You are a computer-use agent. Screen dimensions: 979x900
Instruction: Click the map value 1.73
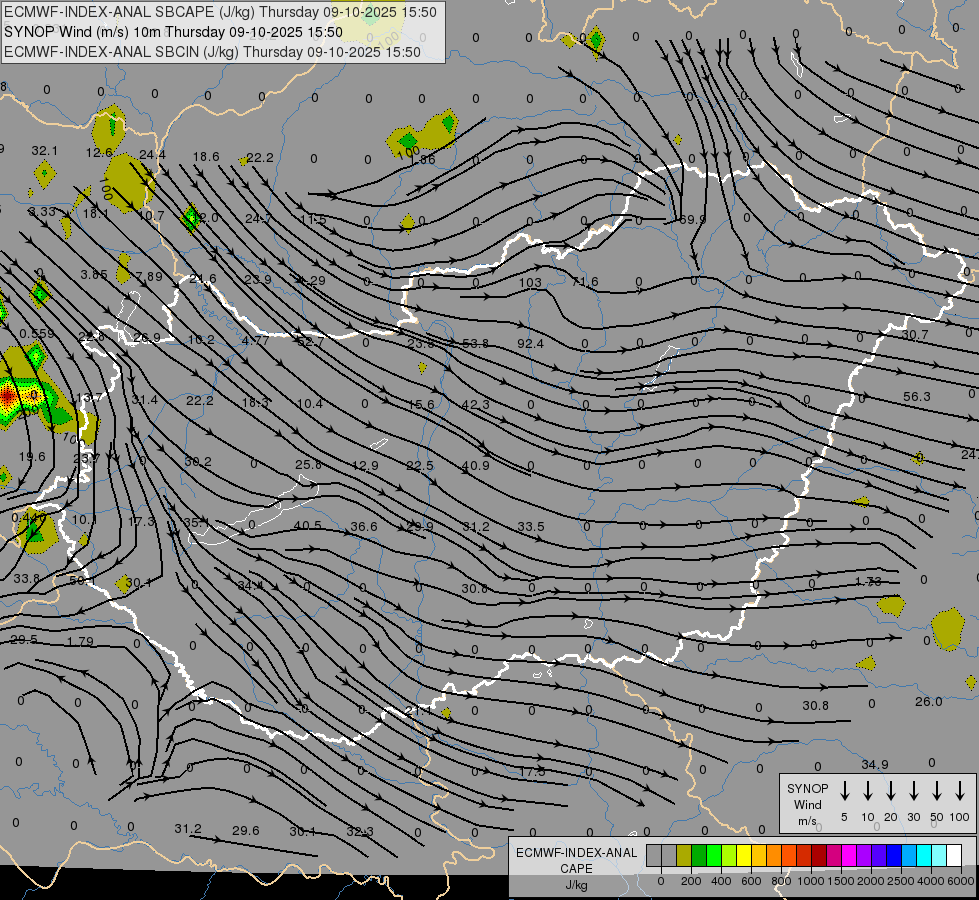click(x=868, y=581)
